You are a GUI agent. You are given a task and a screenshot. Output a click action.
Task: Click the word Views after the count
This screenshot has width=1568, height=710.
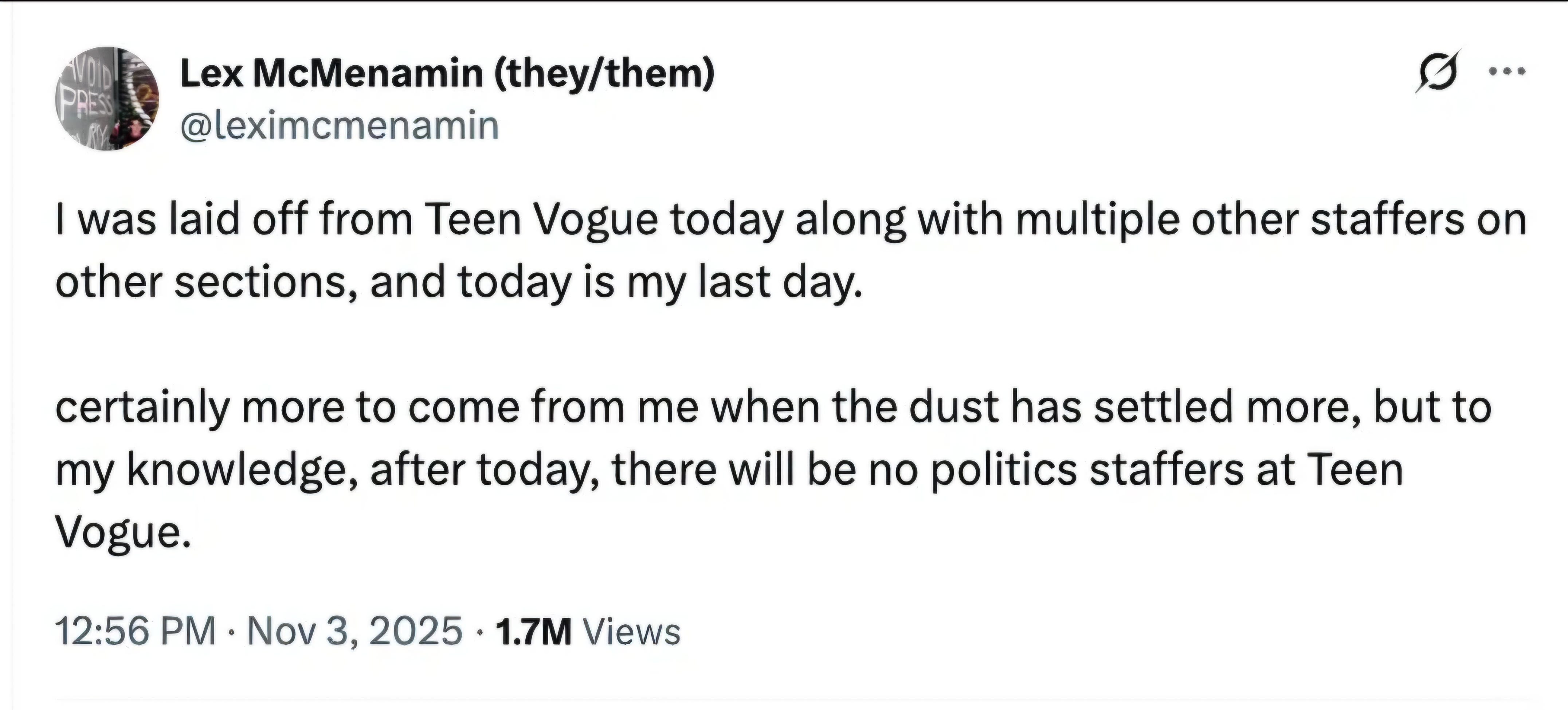coord(632,631)
